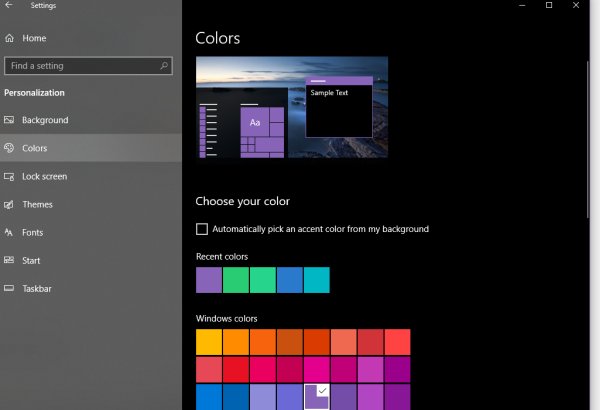Screen dimensions: 600x410
Task: Pick the second green recent color
Action: pos(263,280)
